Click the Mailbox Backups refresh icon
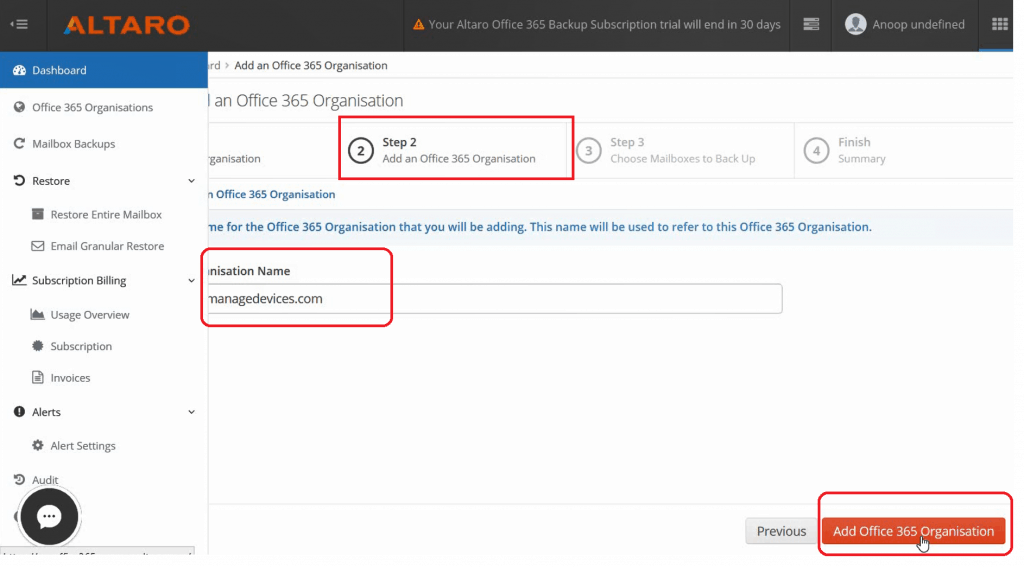 point(19,144)
